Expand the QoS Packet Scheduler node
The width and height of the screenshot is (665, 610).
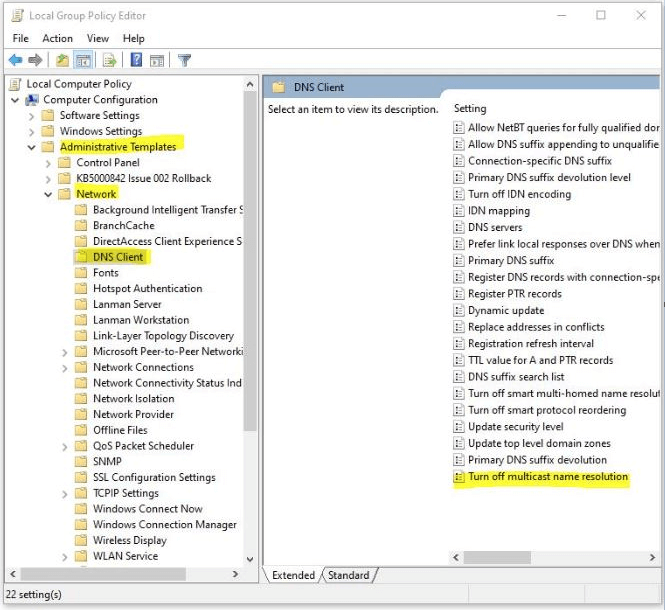click(x=64, y=447)
